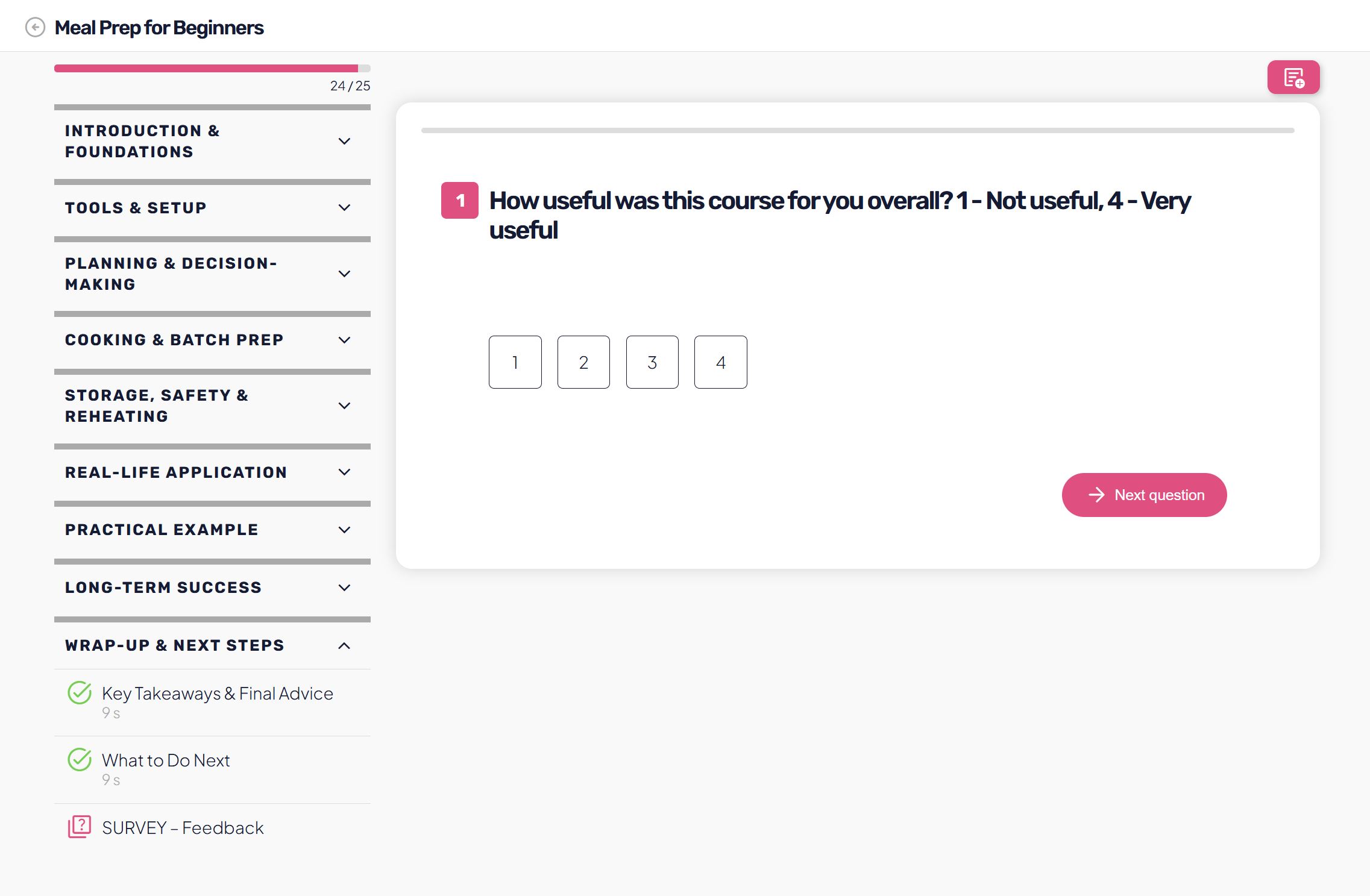Screen dimensions: 1370x896
Task: Expand the Cooking & Batch Prep section
Action: pos(344,340)
